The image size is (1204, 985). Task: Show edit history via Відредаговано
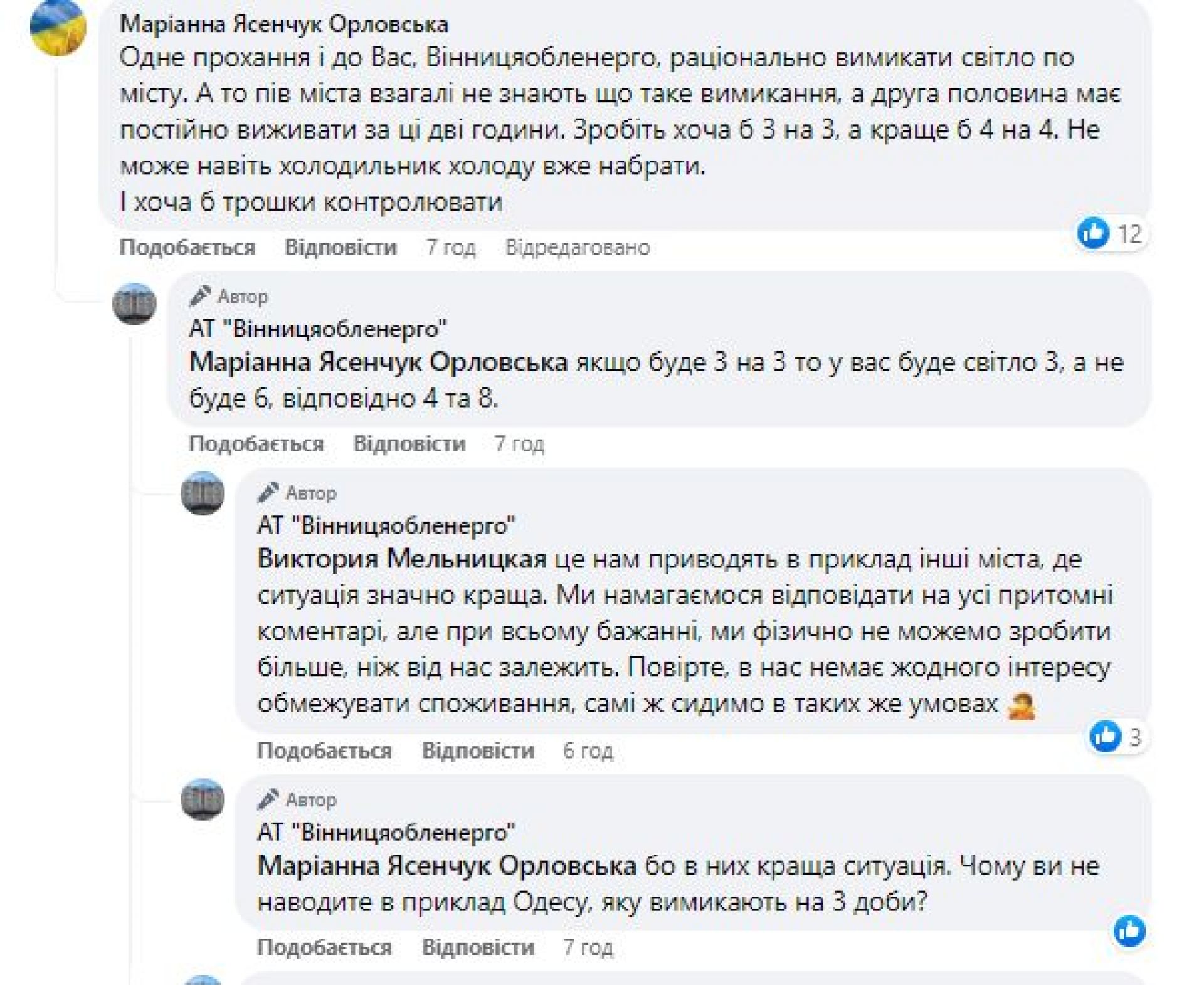(x=578, y=248)
